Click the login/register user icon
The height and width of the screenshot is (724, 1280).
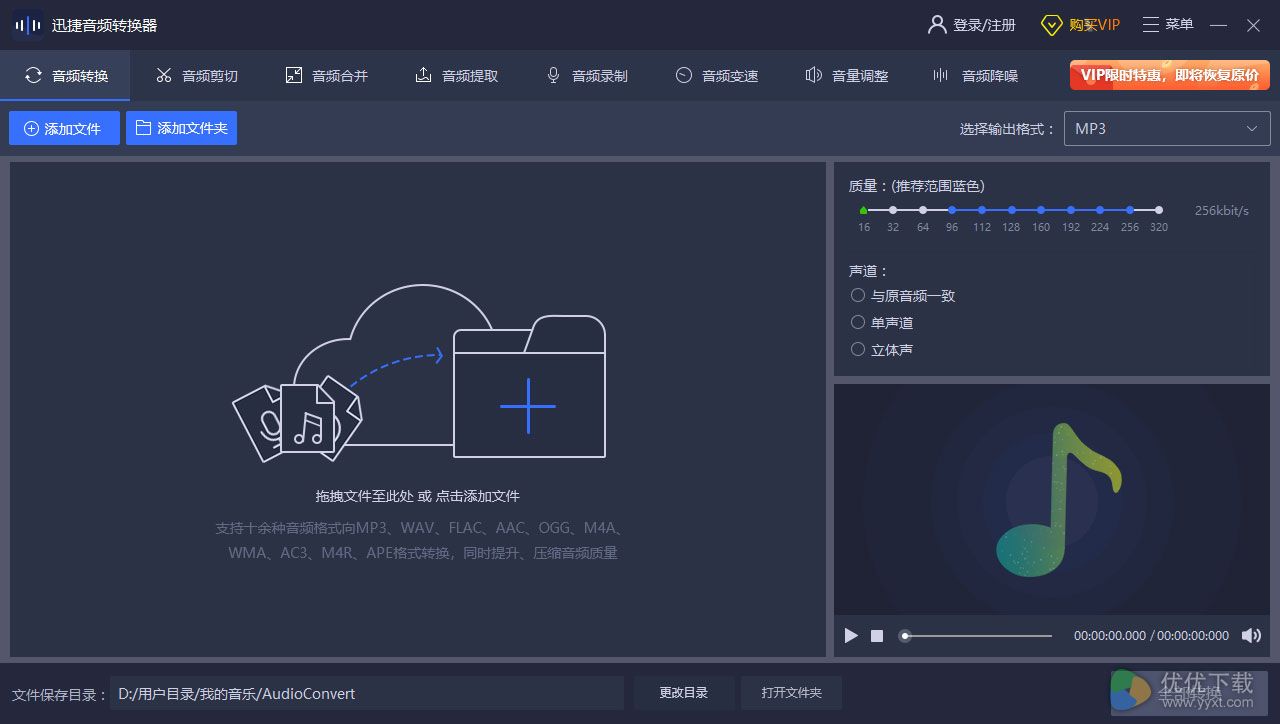[937, 24]
